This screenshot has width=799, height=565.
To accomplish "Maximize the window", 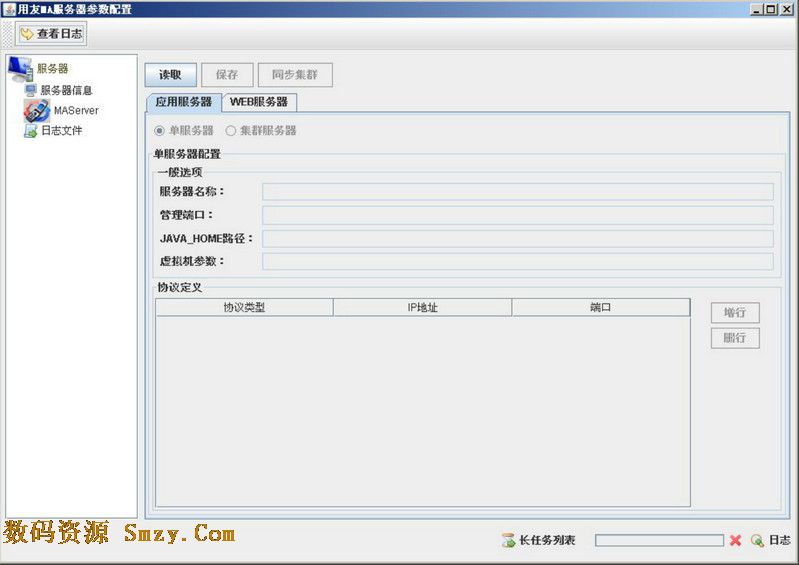I will (x=771, y=9).
